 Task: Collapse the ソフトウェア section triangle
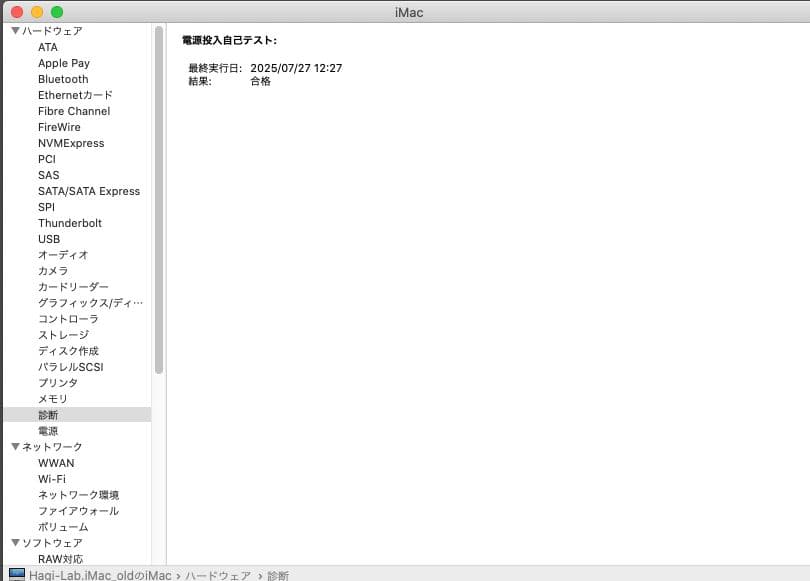pyautogui.click(x=15, y=542)
